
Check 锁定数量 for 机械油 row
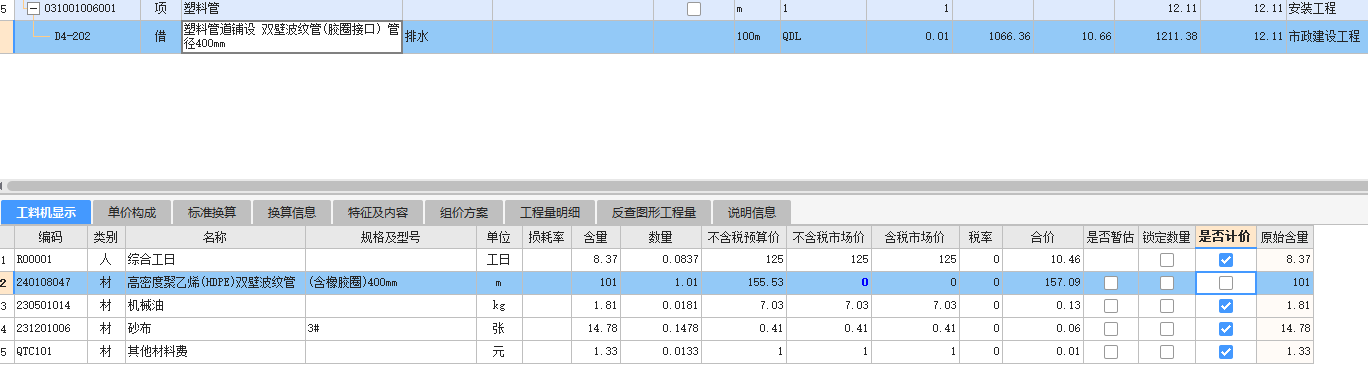tap(1166, 306)
